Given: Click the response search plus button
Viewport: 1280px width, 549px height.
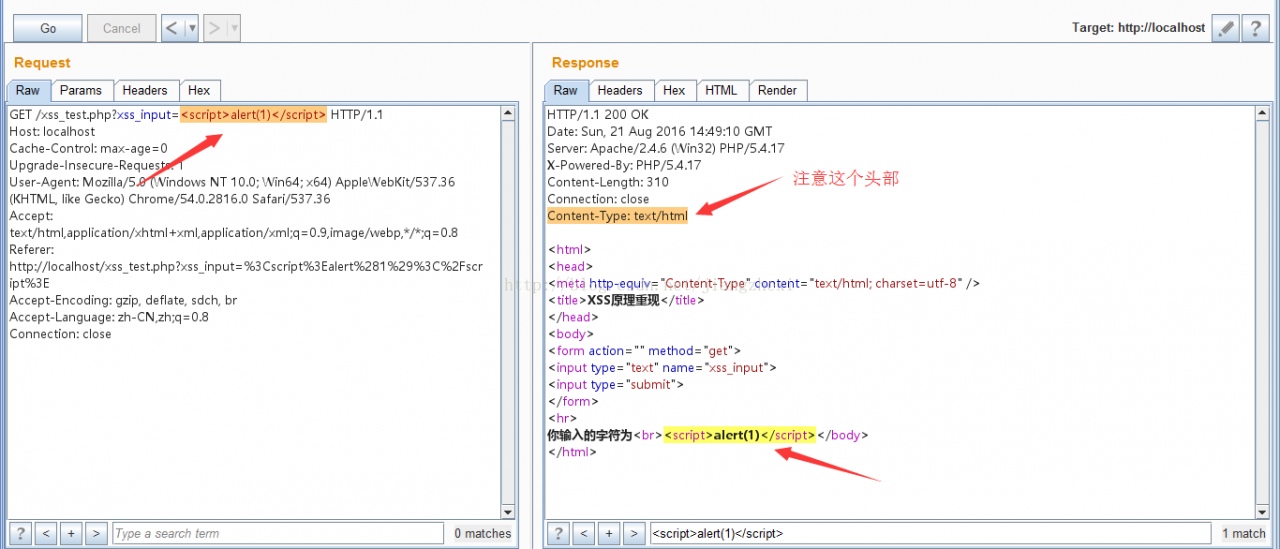Looking at the screenshot, I should 609,533.
